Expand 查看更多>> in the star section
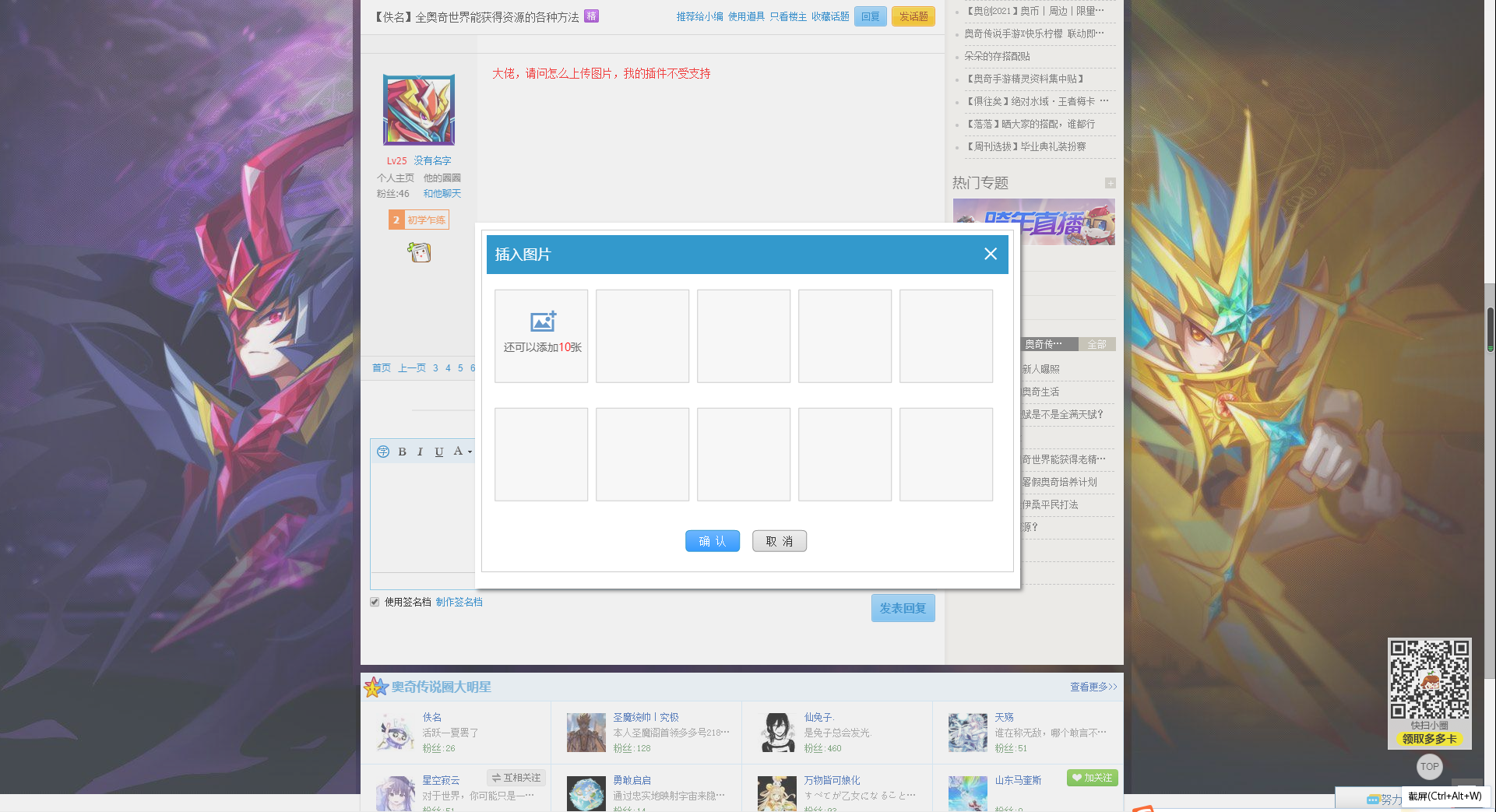Screen dimensions: 1496x812 [1093, 687]
